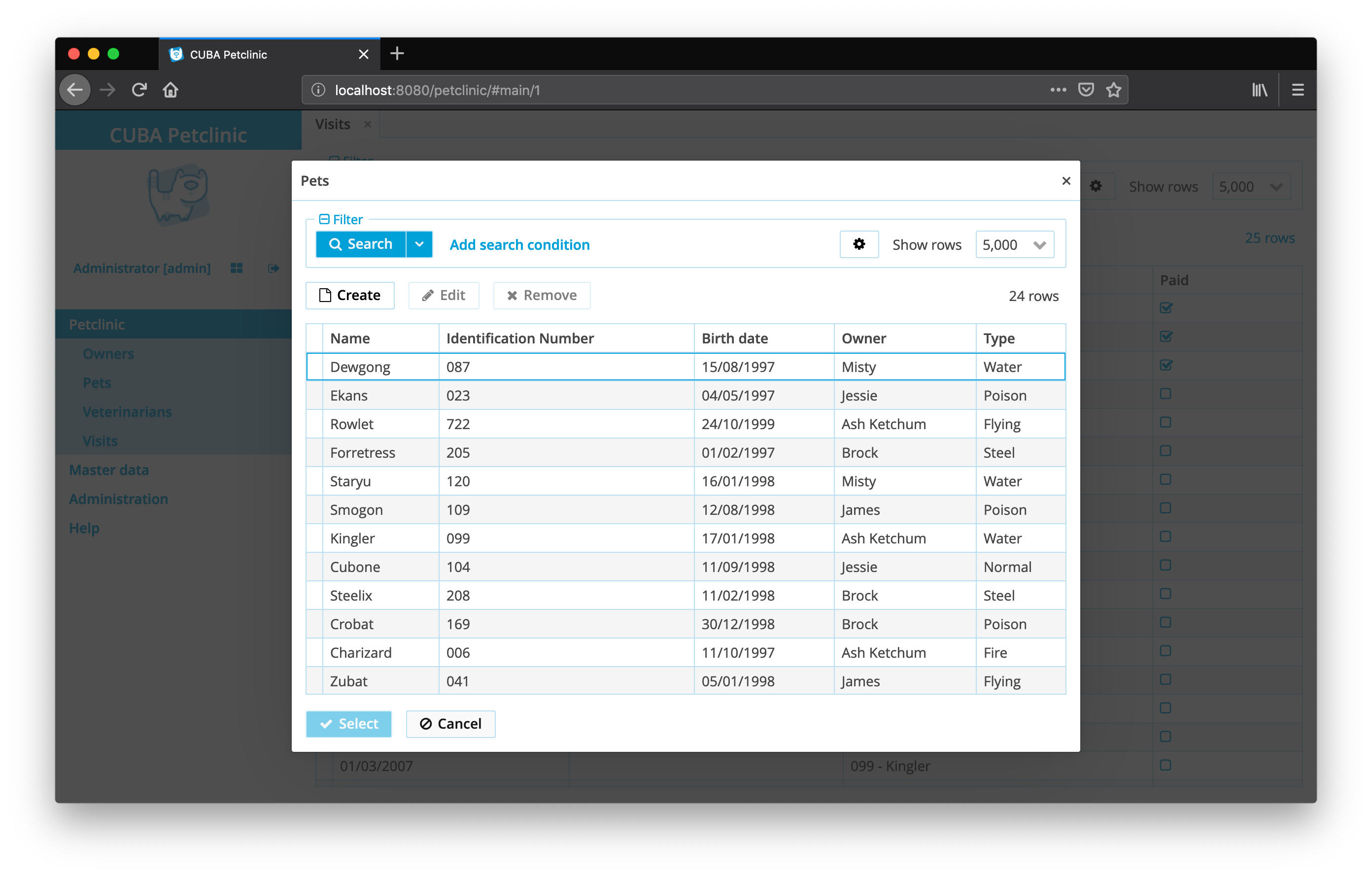Open the Search button dropdown arrow
This screenshot has height=876, width=1372.
(419, 244)
